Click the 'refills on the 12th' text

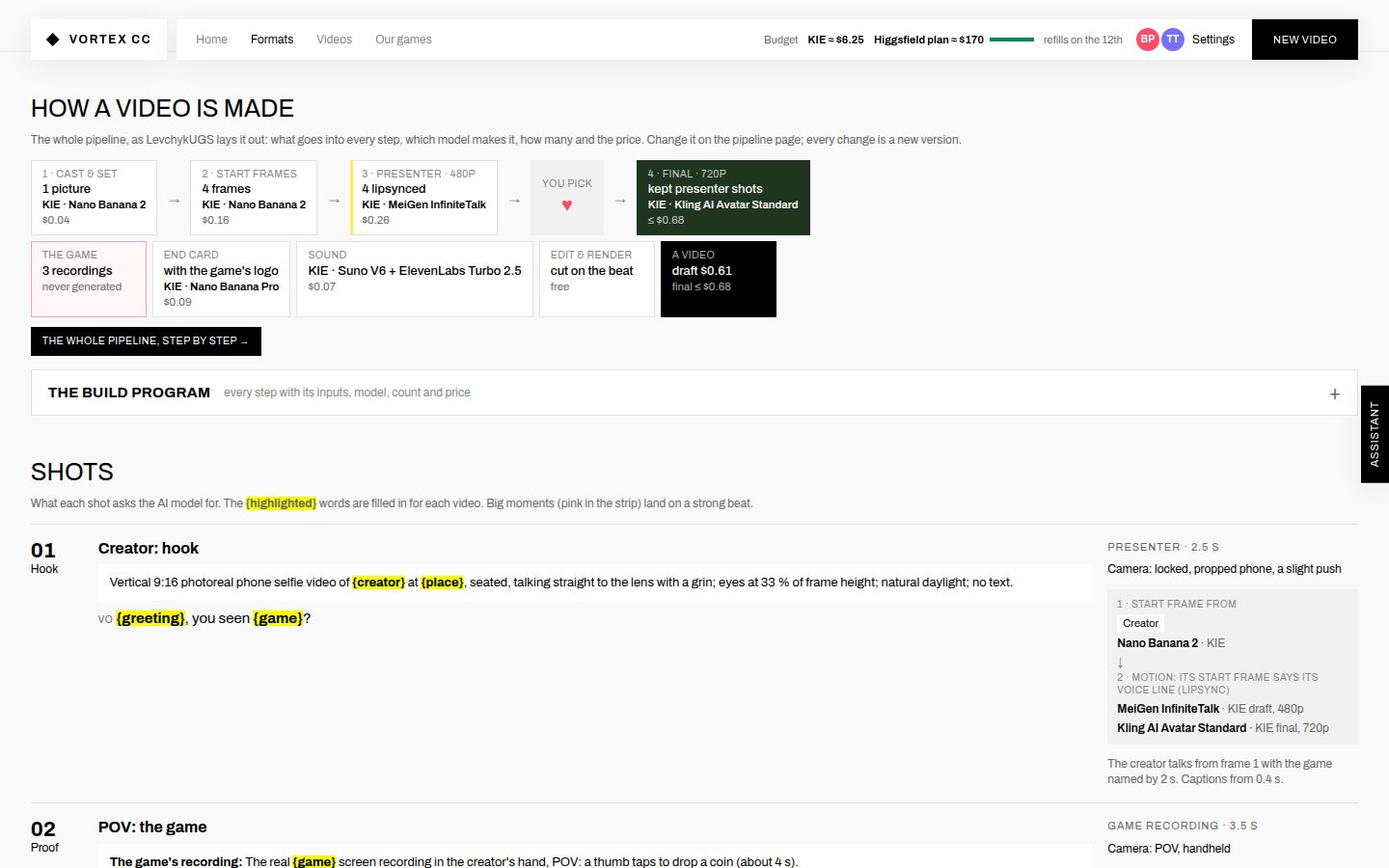pyautogui.click(x=1083, y=40)
